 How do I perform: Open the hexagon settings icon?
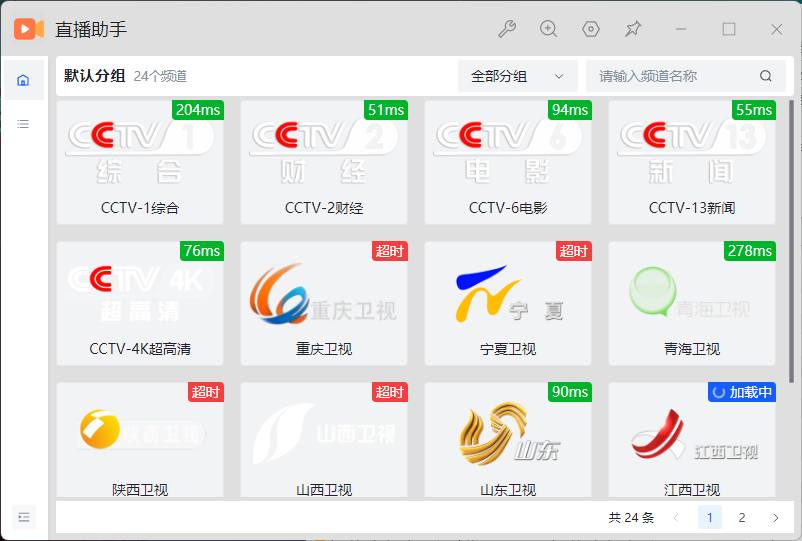pos(591,29)
